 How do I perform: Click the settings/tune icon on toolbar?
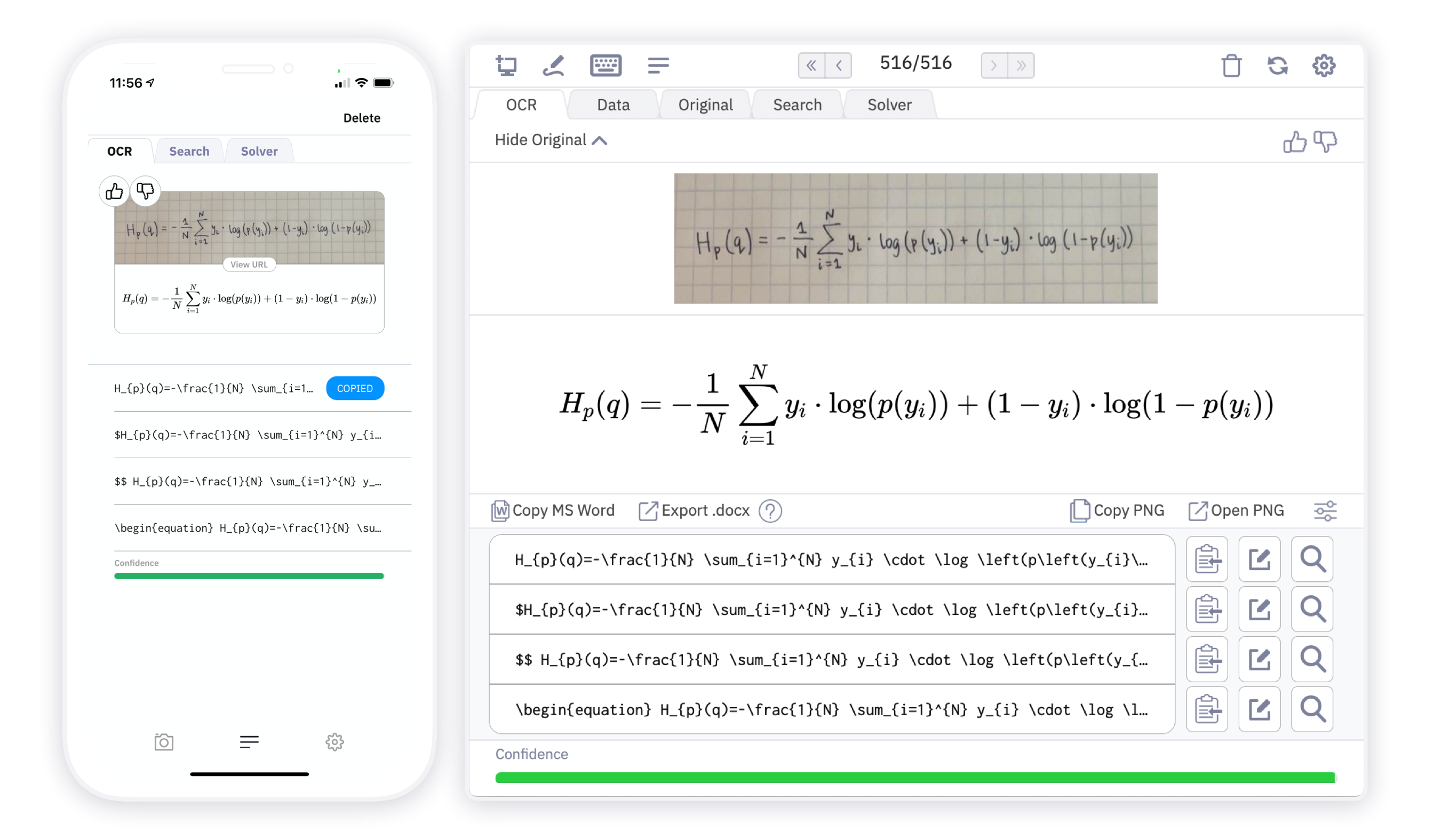[1326, 511]
